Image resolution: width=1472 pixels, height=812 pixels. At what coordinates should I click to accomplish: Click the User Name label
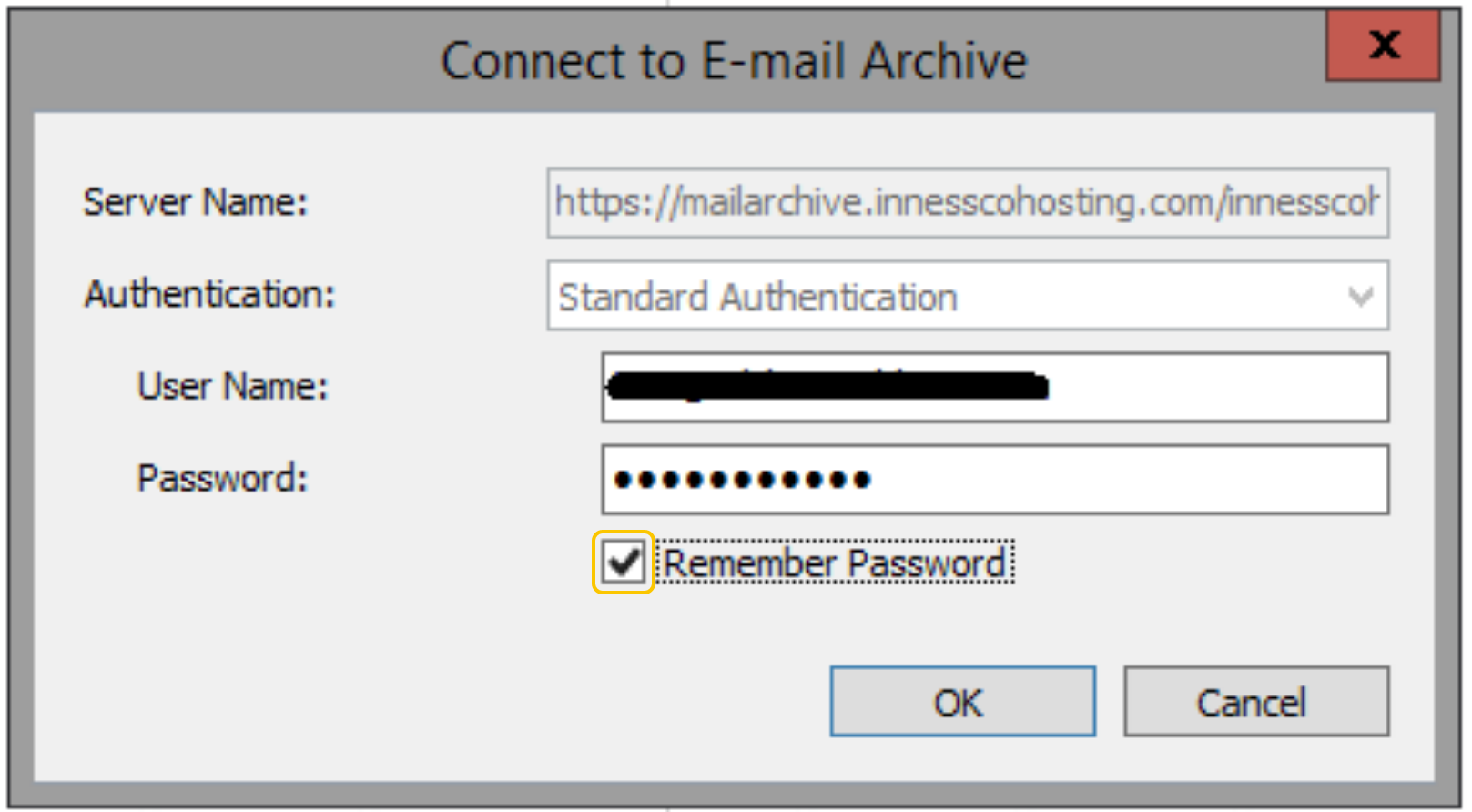232,386
